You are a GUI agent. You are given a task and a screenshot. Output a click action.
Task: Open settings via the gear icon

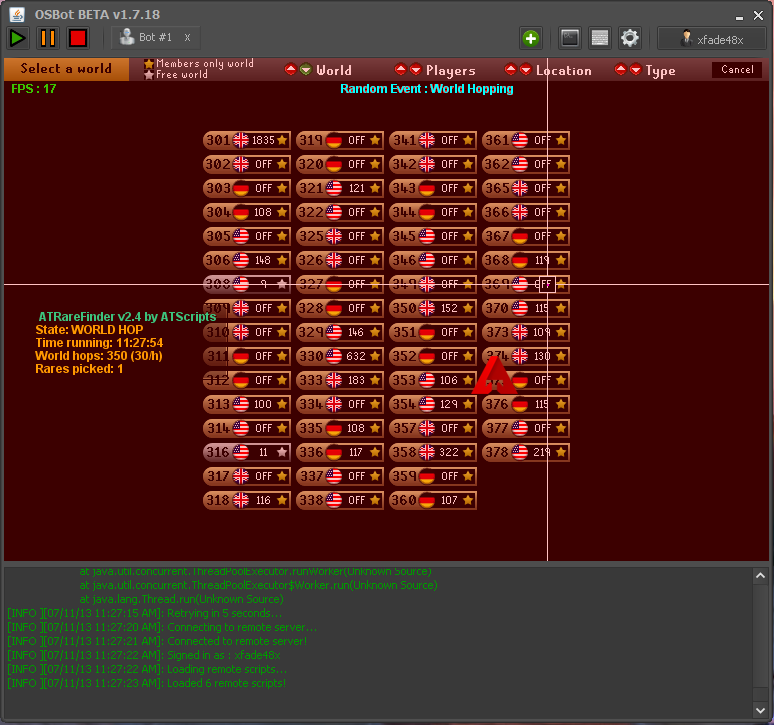pyautogui.click(x=630, y=38)
